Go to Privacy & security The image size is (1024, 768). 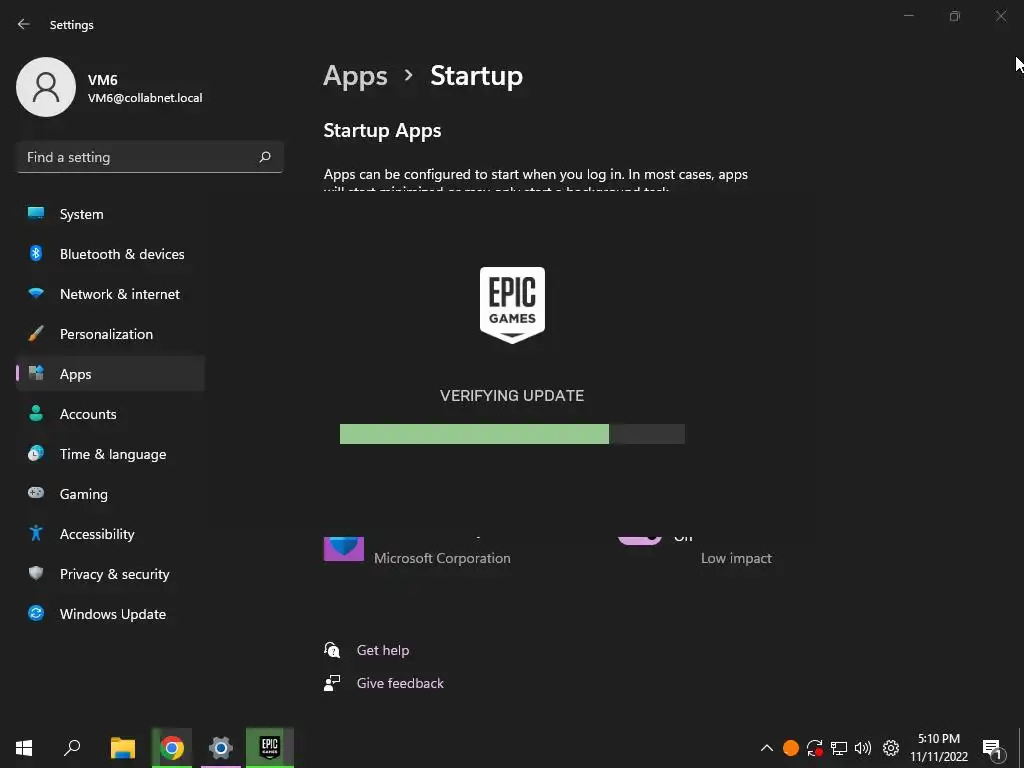pos(110,573)
